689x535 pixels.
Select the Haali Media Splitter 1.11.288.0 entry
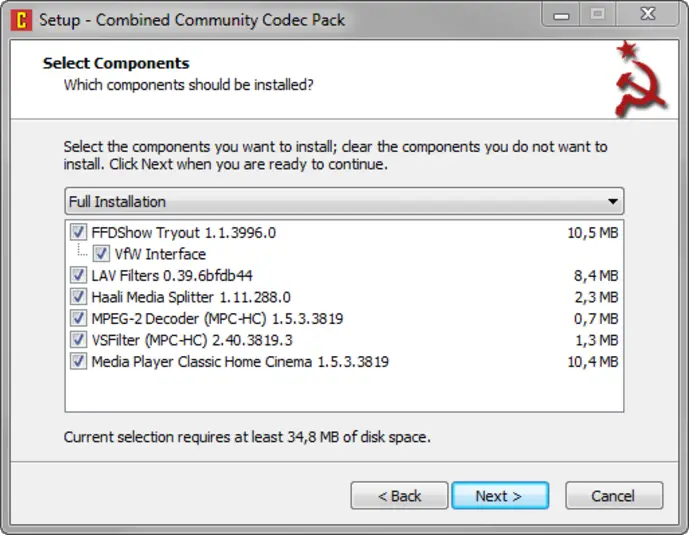(x=191, y=297)
